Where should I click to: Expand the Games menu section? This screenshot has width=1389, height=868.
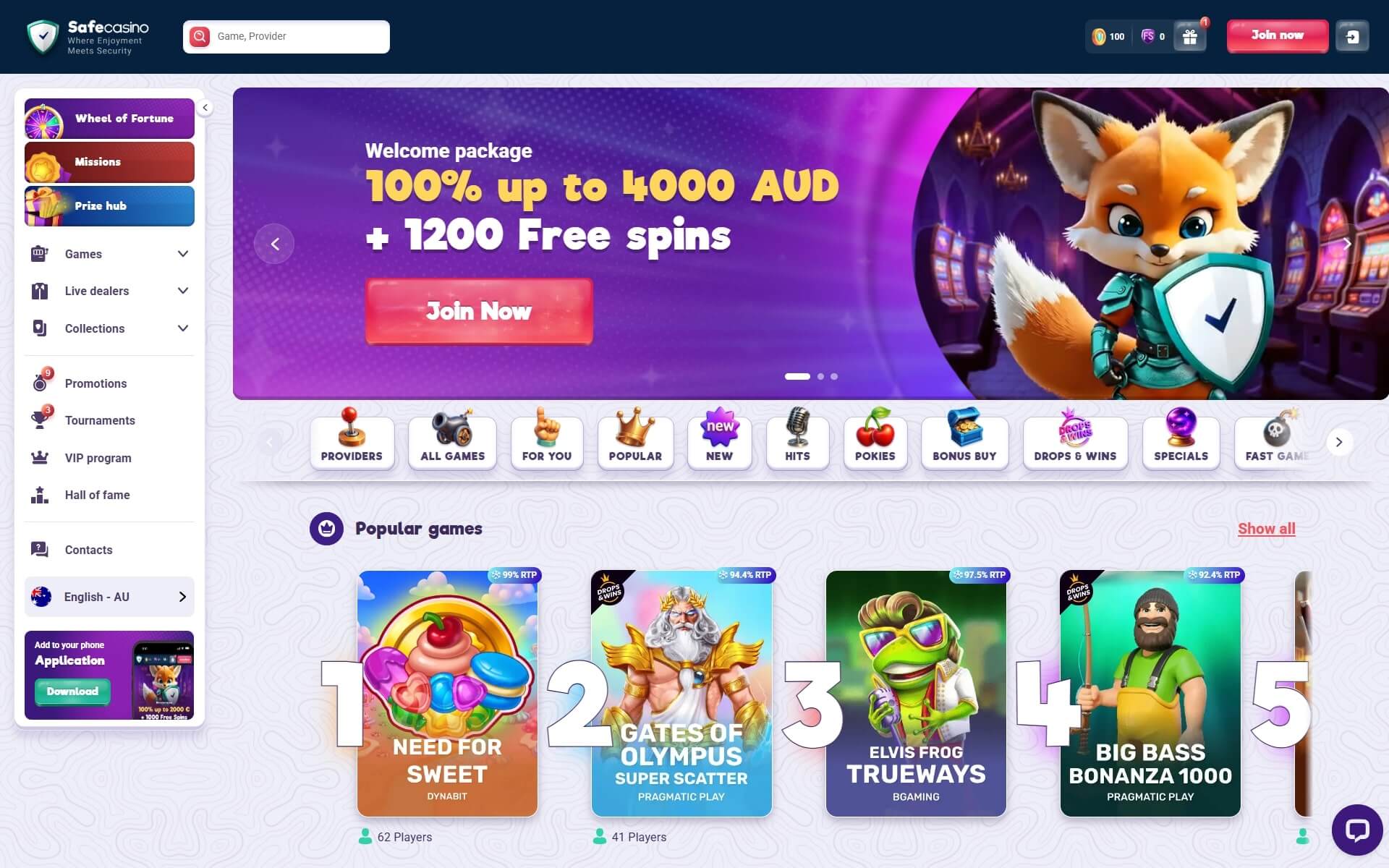(x=109, y=254)
